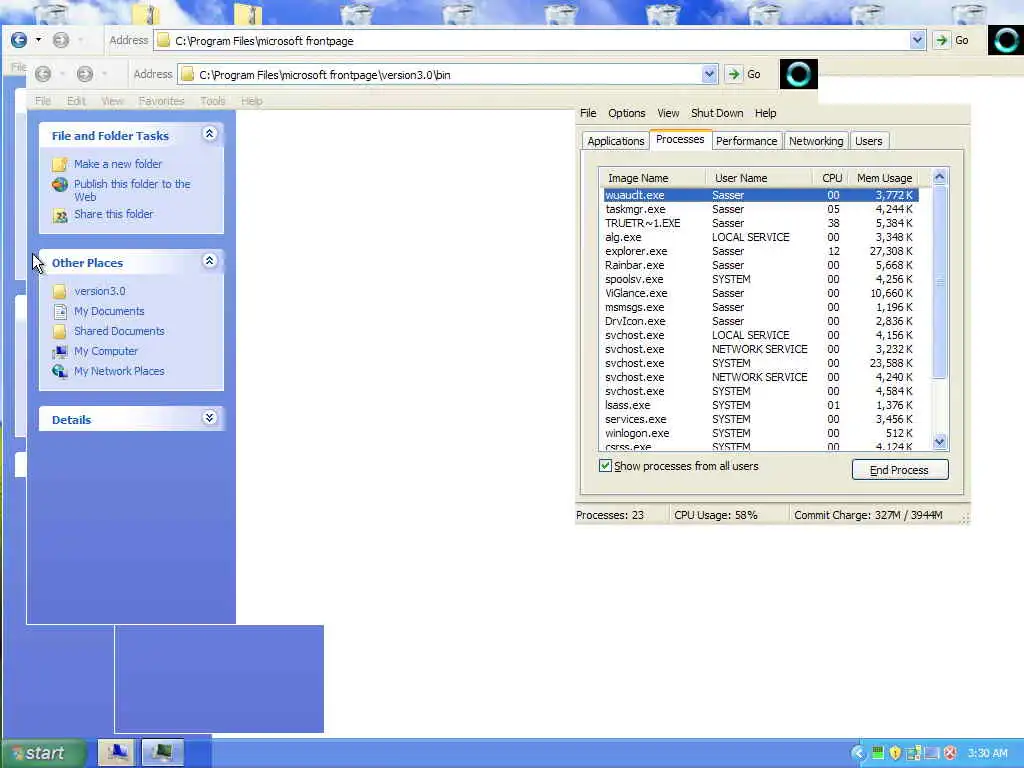Click the My Computer icon in Other Places
This screenshot has height=768, width=1024.
point(59,351)
